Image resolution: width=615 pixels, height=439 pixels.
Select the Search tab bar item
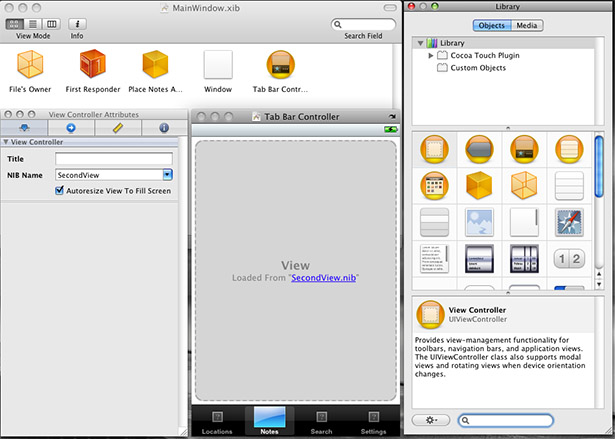(x=321, y=422)
